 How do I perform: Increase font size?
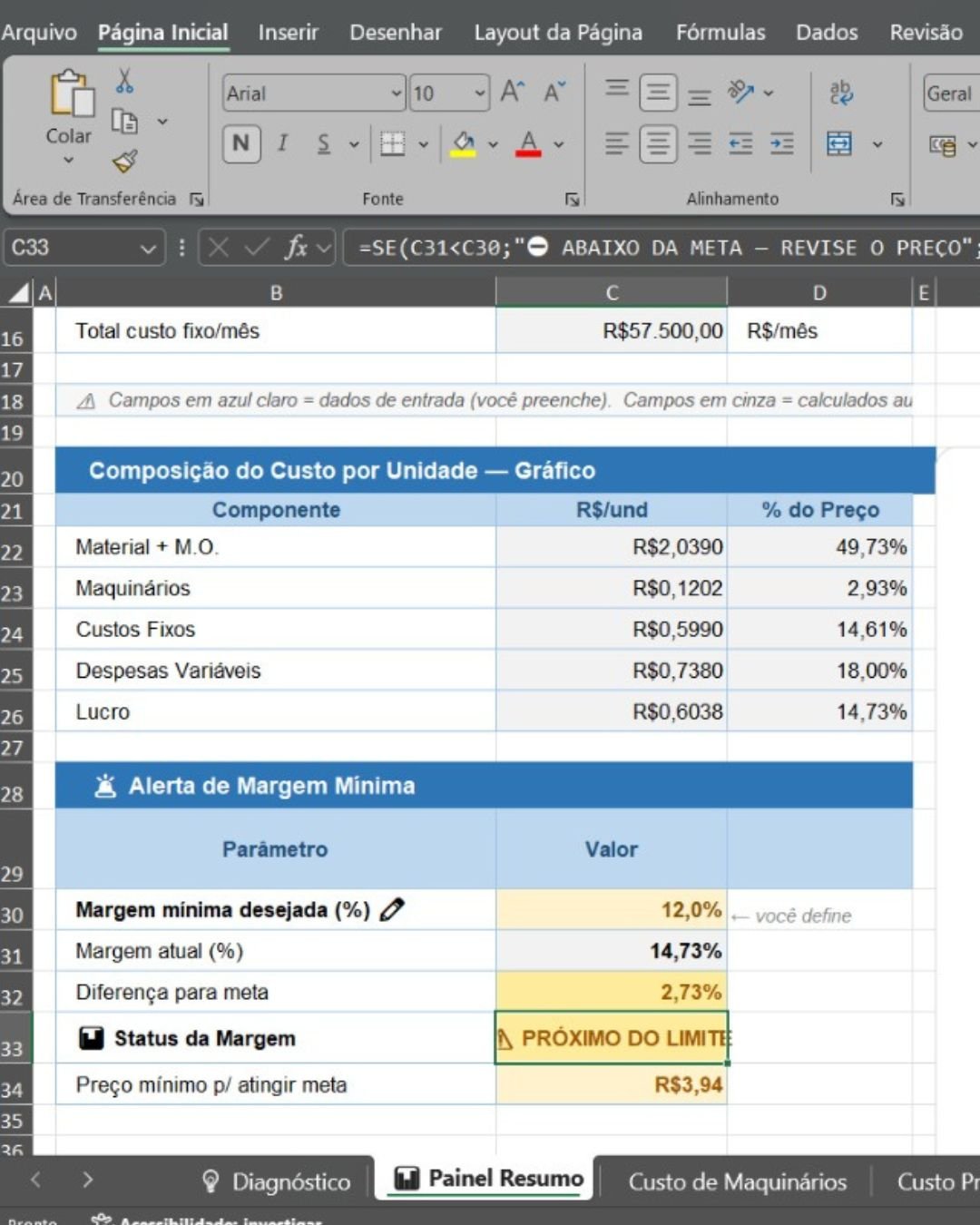tap(512, 92)
